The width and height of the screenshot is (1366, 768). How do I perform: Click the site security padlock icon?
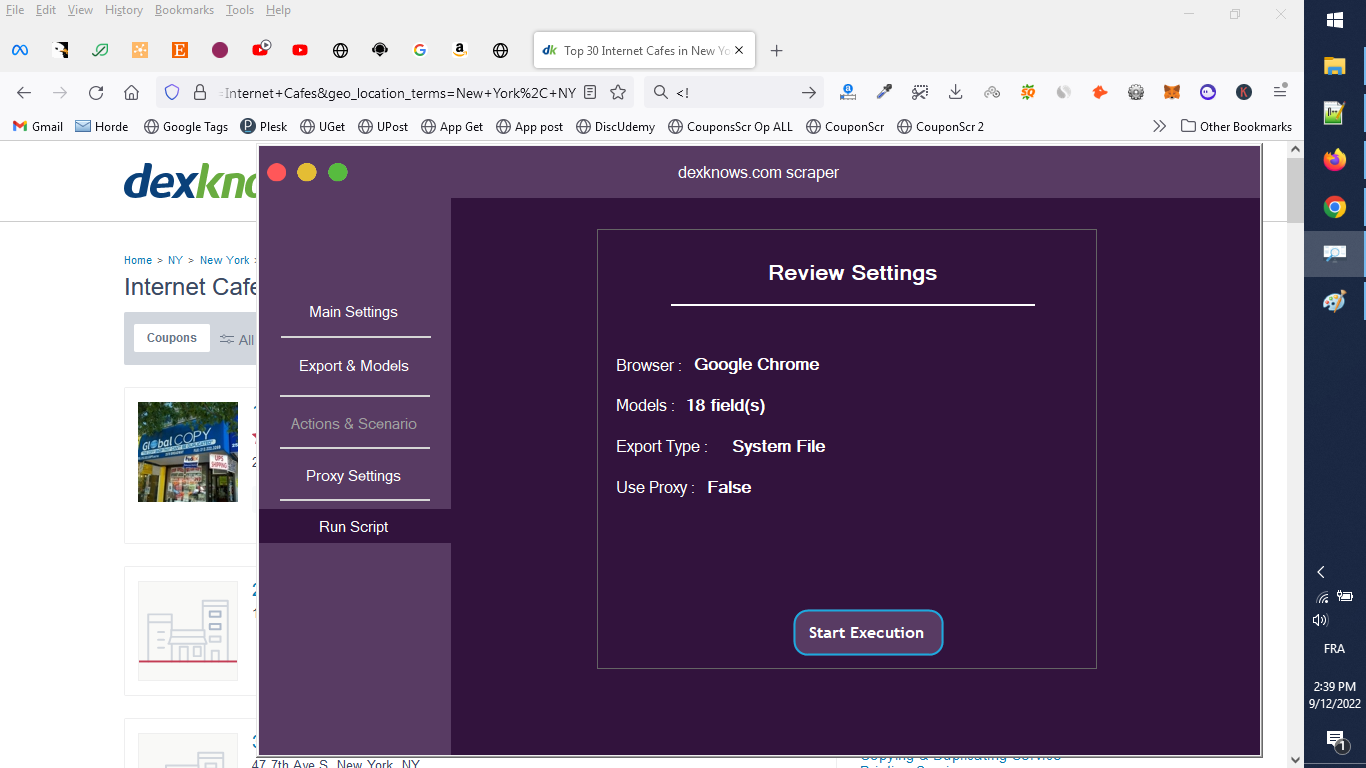[200, 93]
